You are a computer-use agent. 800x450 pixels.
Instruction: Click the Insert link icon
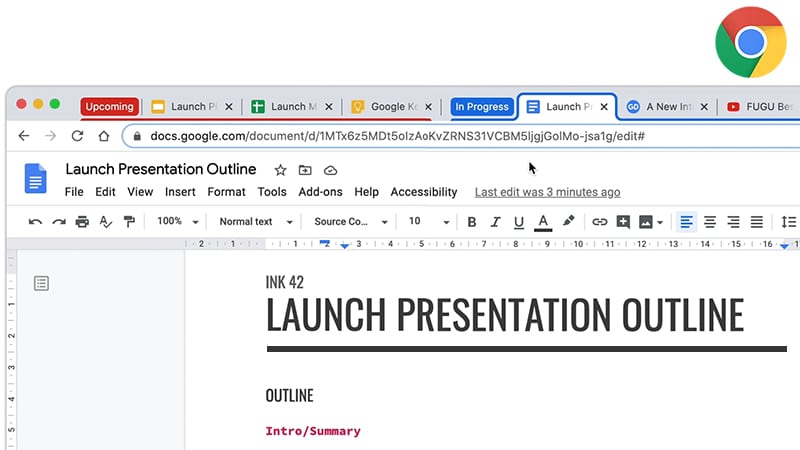click(x=599, y=222)
